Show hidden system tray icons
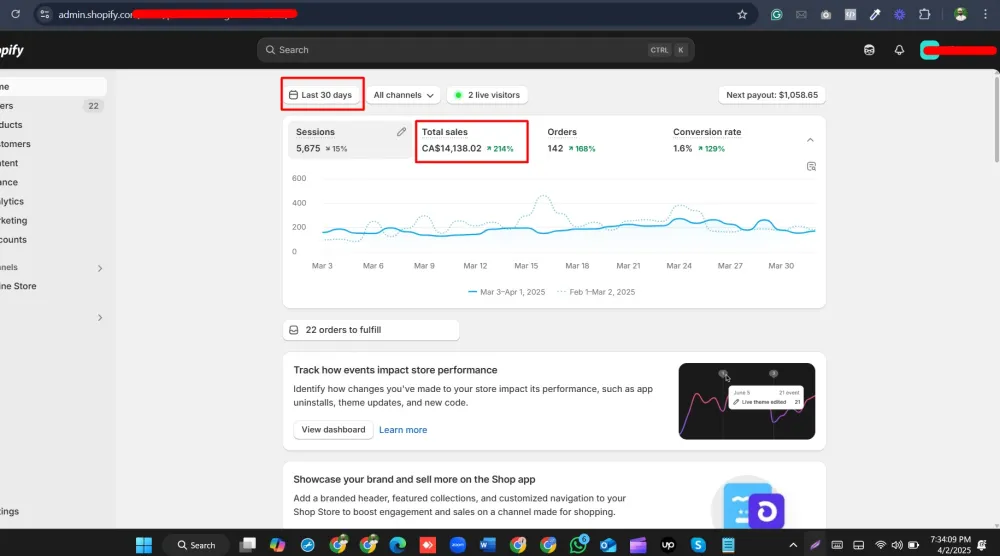The height and width of the screenshot is (556, 1000). click(x=793, y=545)
